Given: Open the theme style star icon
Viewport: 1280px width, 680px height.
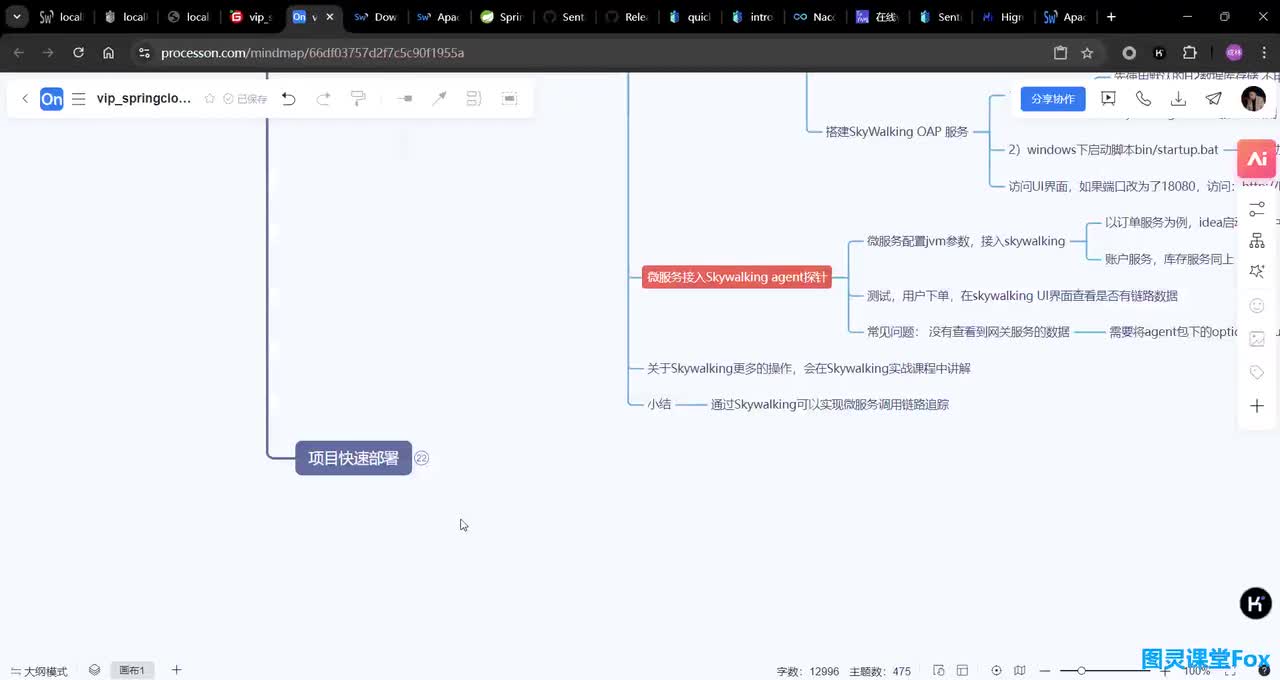Looking at the screenshot, I should coord(1257,272).
